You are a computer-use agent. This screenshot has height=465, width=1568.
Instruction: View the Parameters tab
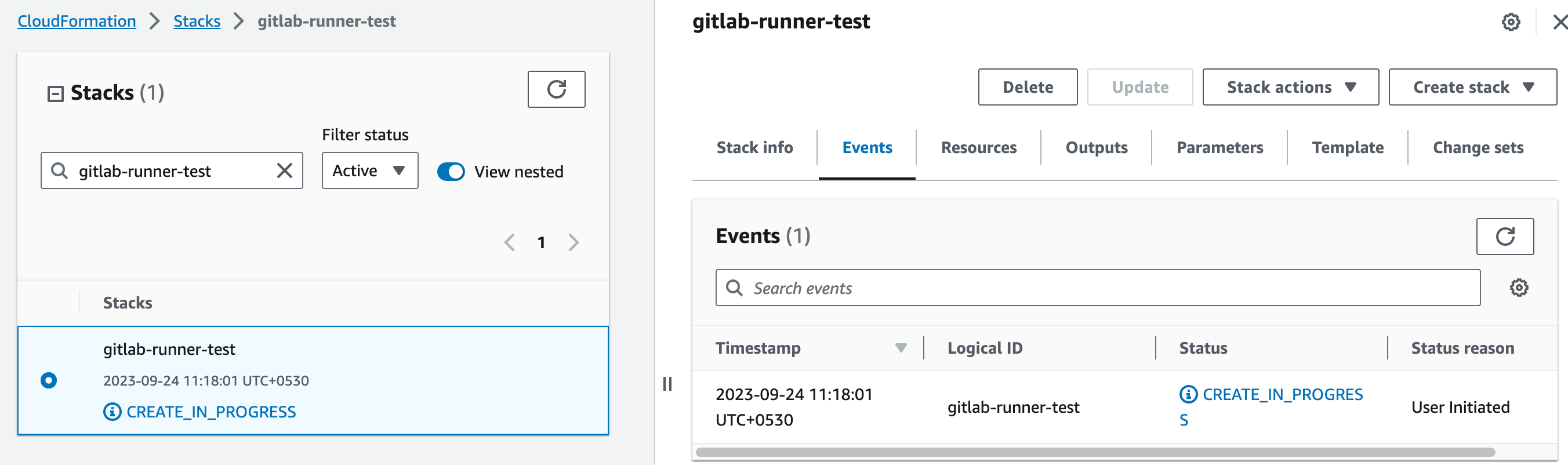(x=1219, y=147)
